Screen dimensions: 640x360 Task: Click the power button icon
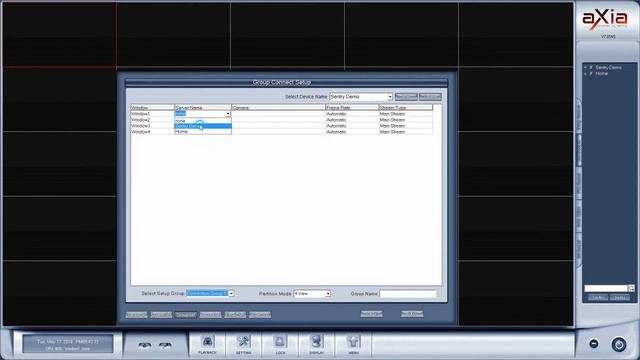click(x=619, y=344)
